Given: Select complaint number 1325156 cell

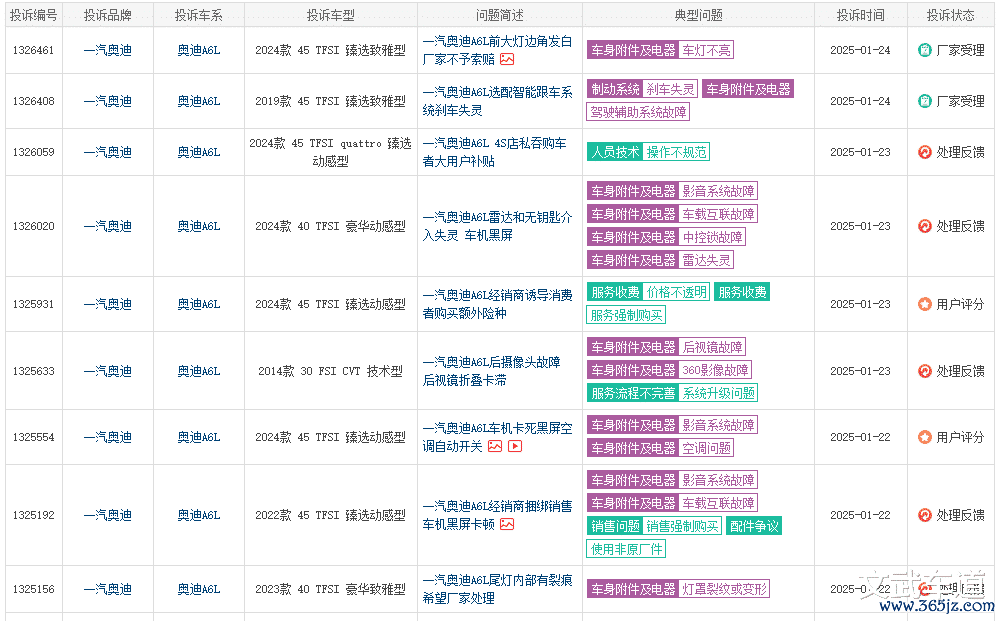Looking at the screenshot, I should click(x=34, y=589).
